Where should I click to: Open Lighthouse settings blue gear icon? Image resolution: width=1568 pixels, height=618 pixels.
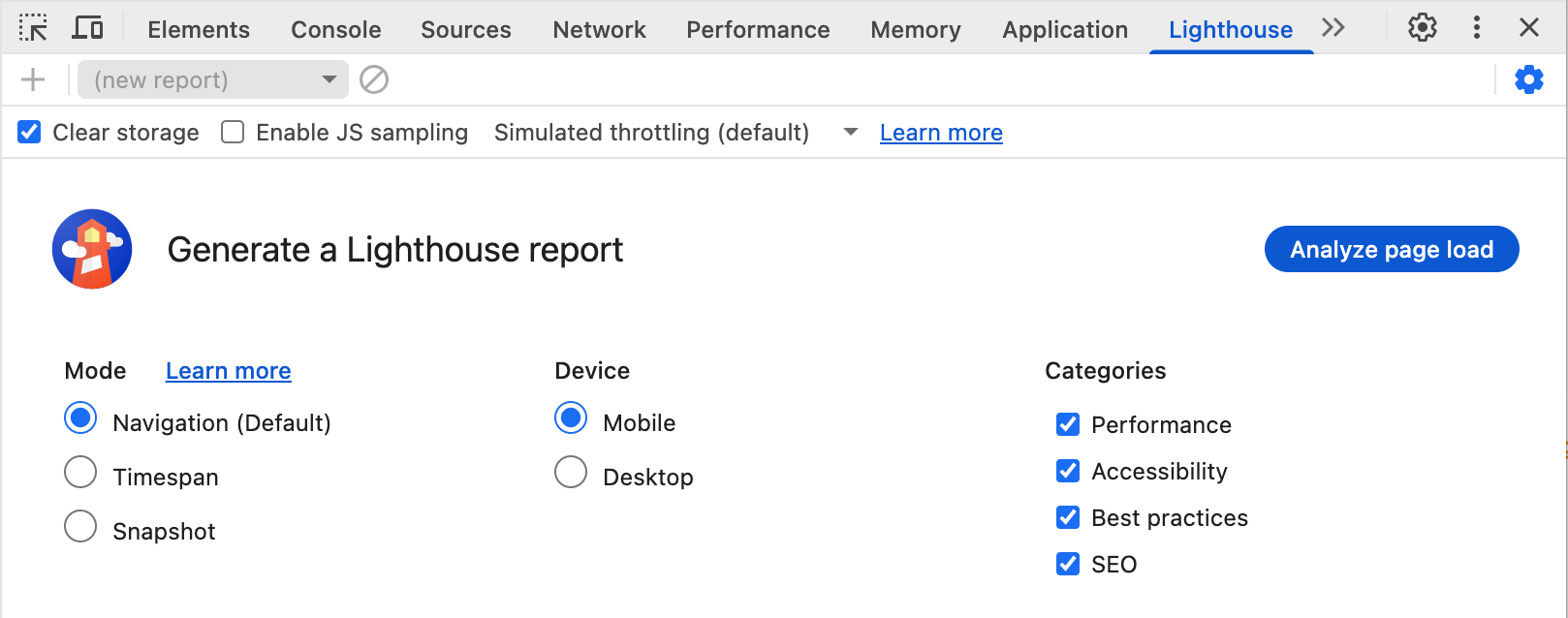[x=1528, y=79]
